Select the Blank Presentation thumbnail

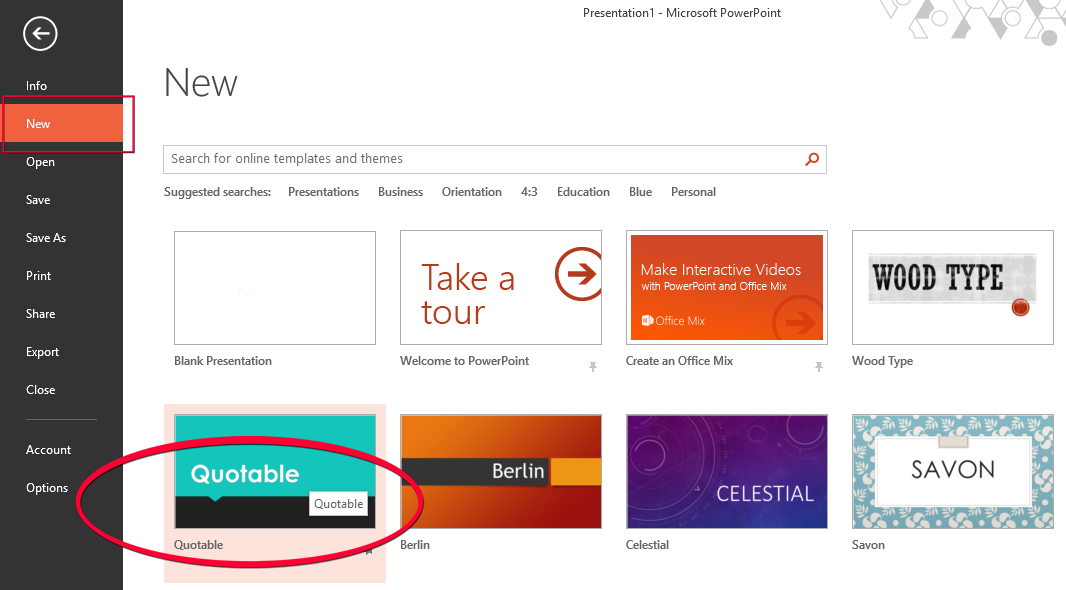(x=275, y=288)
